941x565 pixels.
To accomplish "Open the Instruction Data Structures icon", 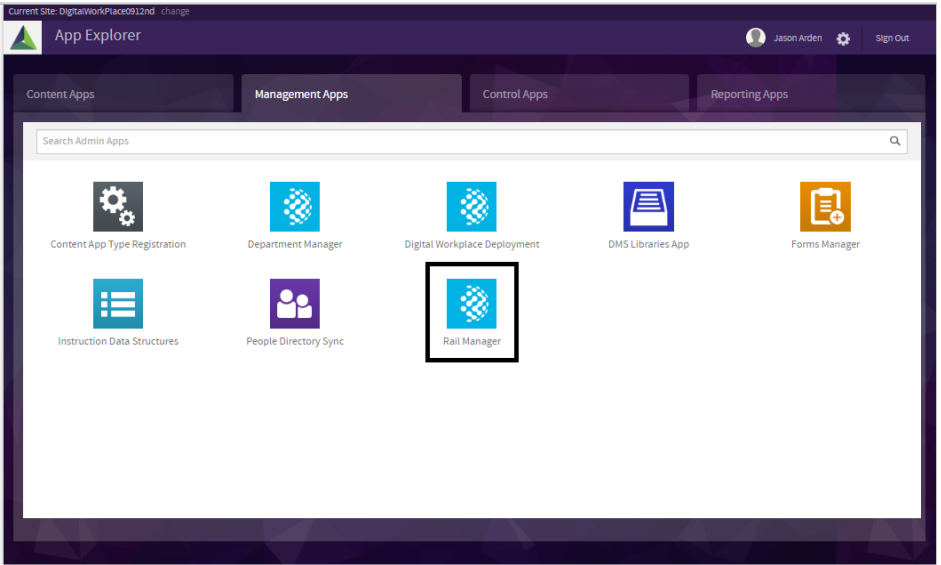I will (x=118, y=303).
